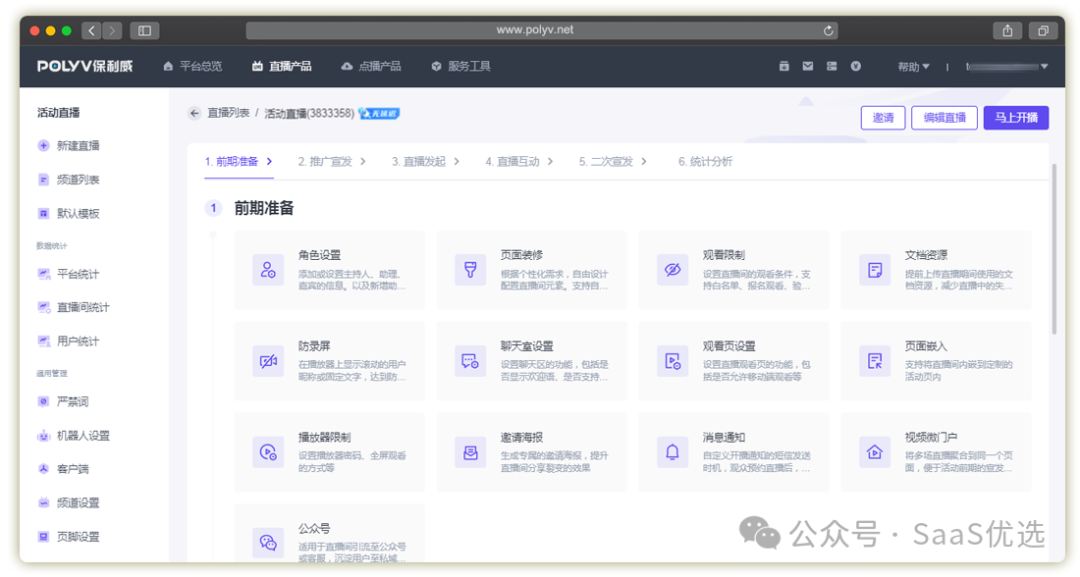The height and width of the screenshot is (577, 1080).
Task: Click the 编辑直播 button
Action: (943, 117)
